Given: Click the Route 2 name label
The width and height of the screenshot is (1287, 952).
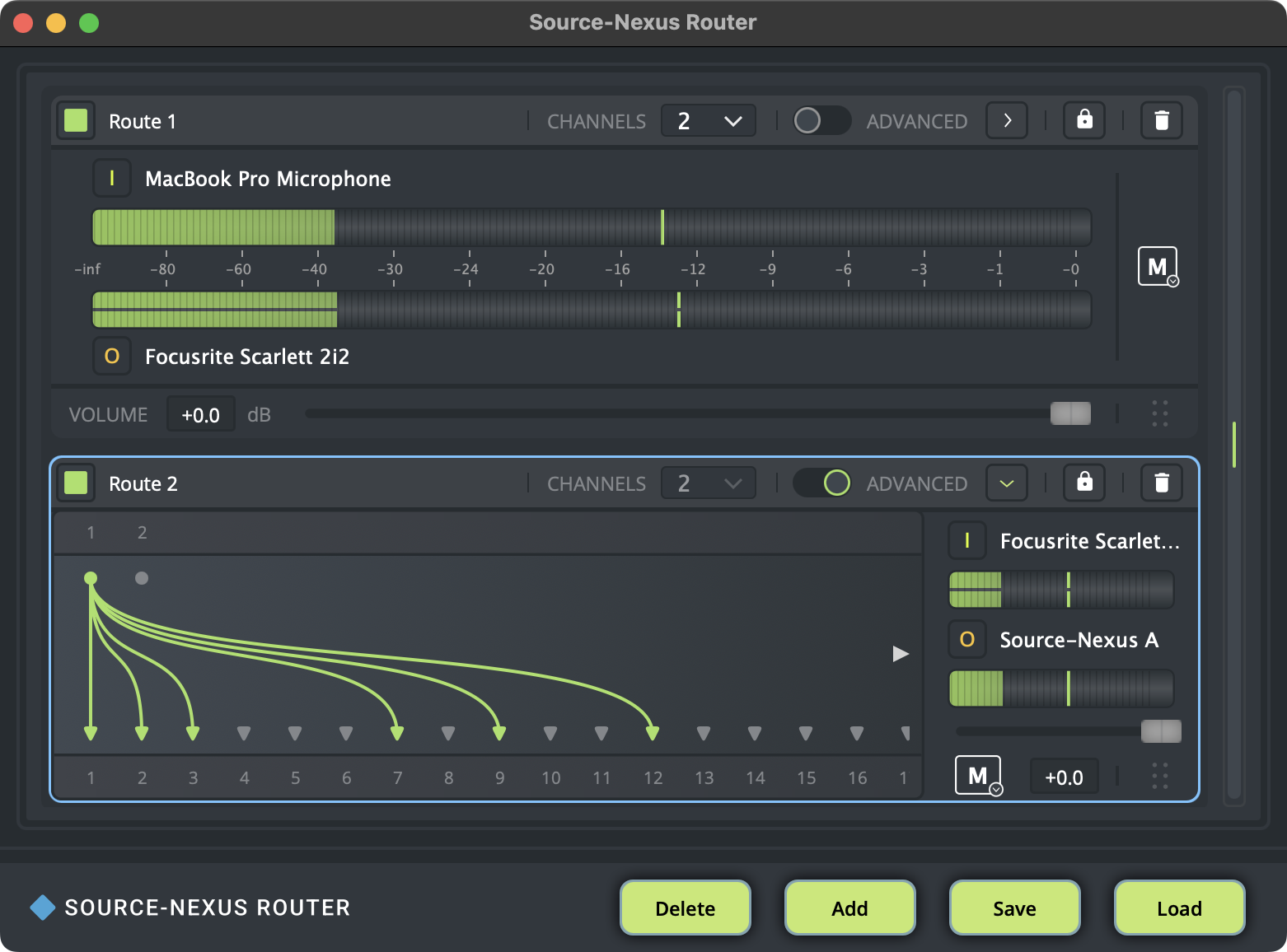Looking at the screenshot, I should tap(143, 483).
